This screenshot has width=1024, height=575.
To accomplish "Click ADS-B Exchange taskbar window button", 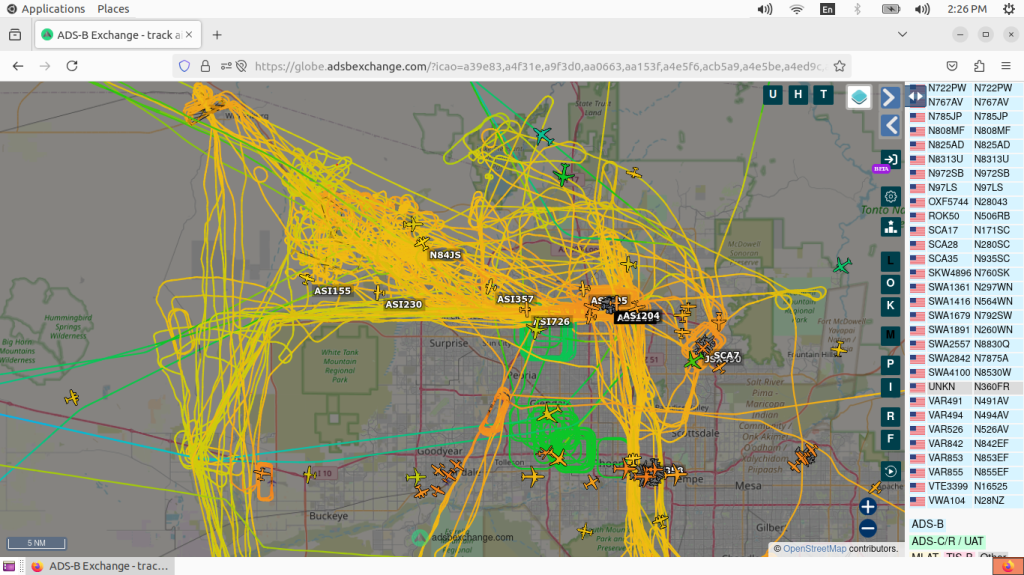I will click(x=100, y=566).
